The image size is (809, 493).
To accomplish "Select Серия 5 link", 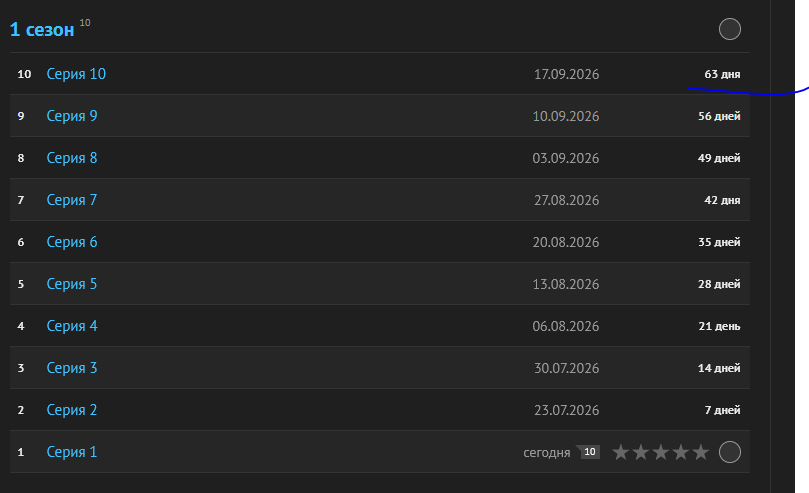I will coord(72,284).
